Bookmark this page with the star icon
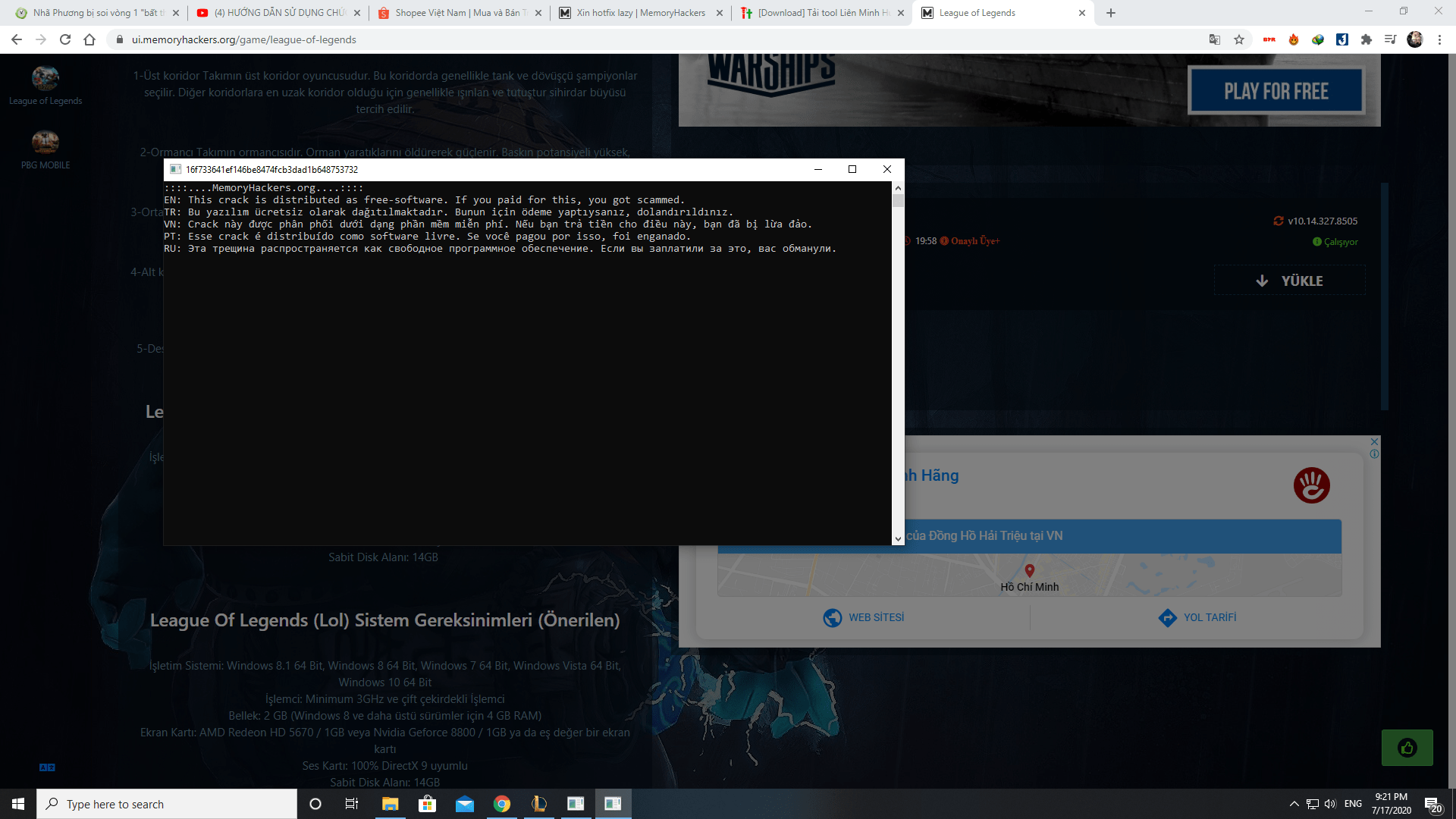Image resolution: width=1456 pixels, height=819 pixels. 1239,39
